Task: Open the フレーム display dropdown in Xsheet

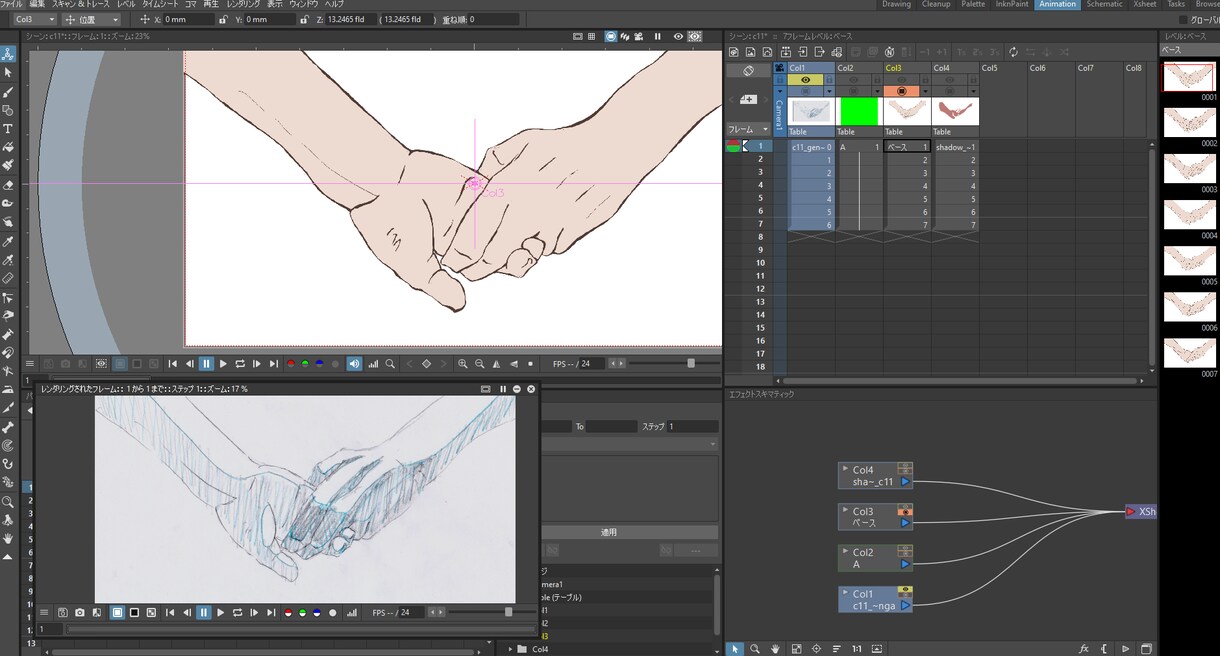Action: coord(748,129)
